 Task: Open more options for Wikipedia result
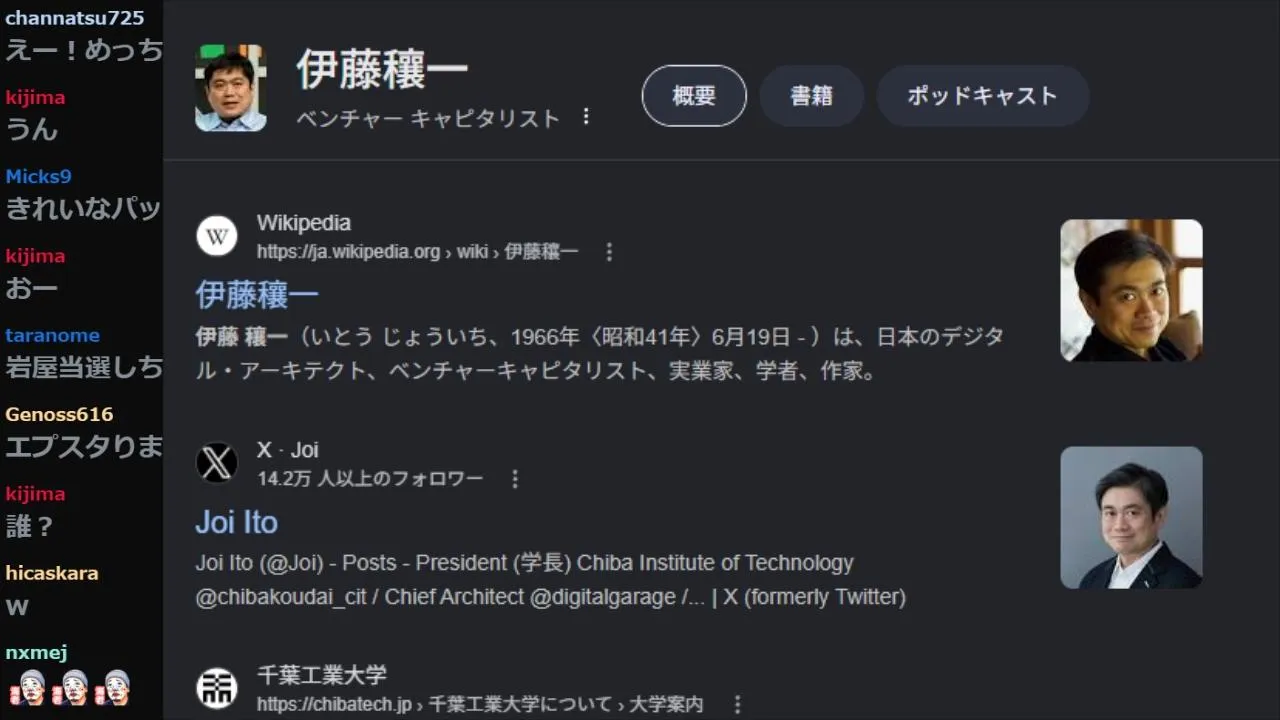[x=609, y=252]
